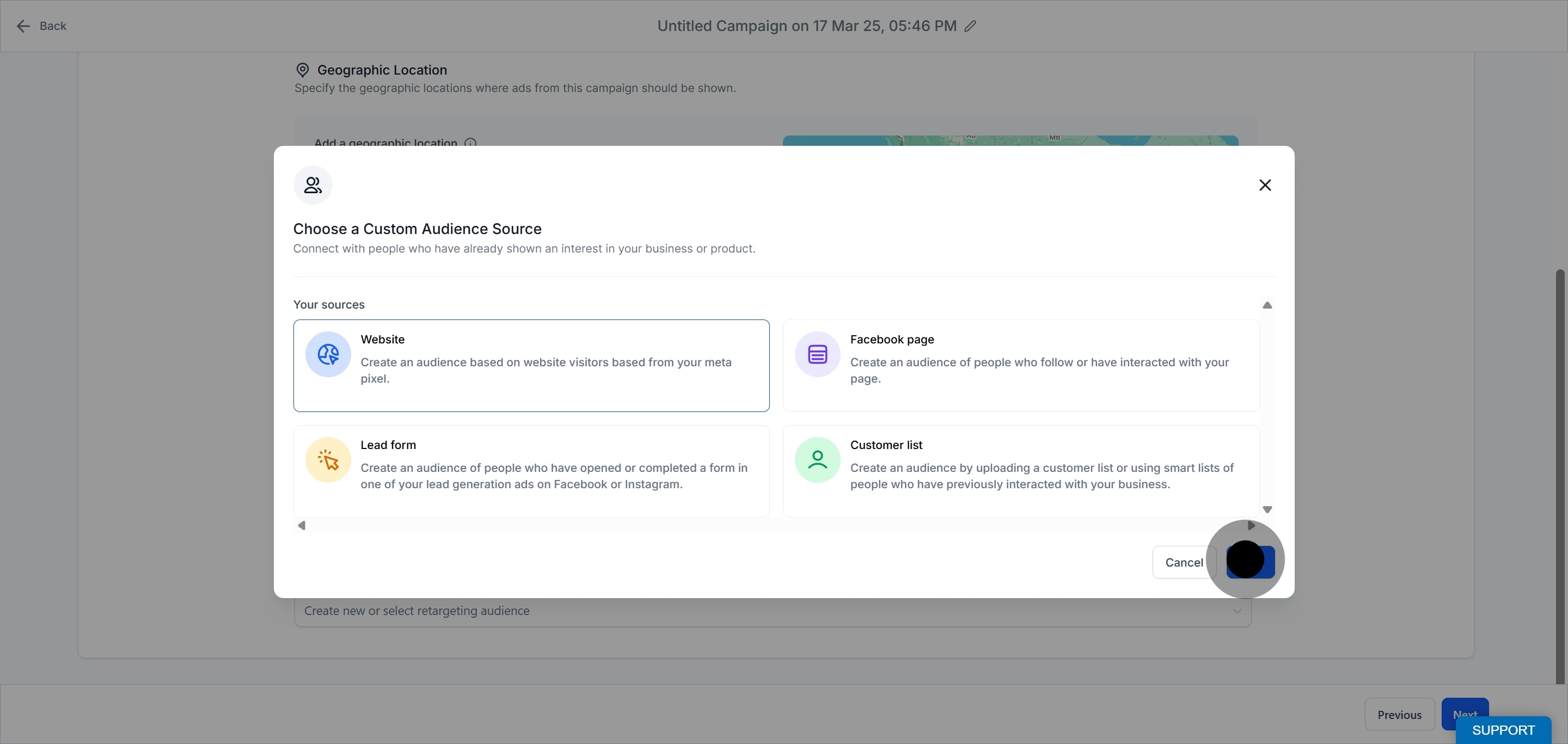Click the scroll up arrow in sources list
Screen dimensions: 1568x744
point(1267,305)
